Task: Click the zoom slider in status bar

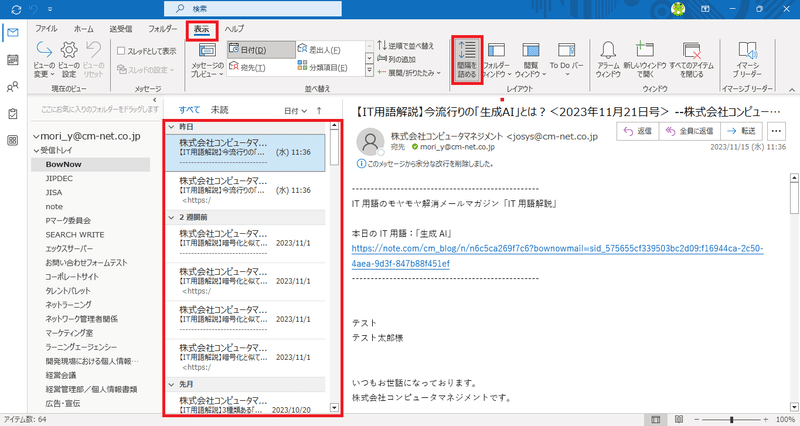Action: click(732, 419)
